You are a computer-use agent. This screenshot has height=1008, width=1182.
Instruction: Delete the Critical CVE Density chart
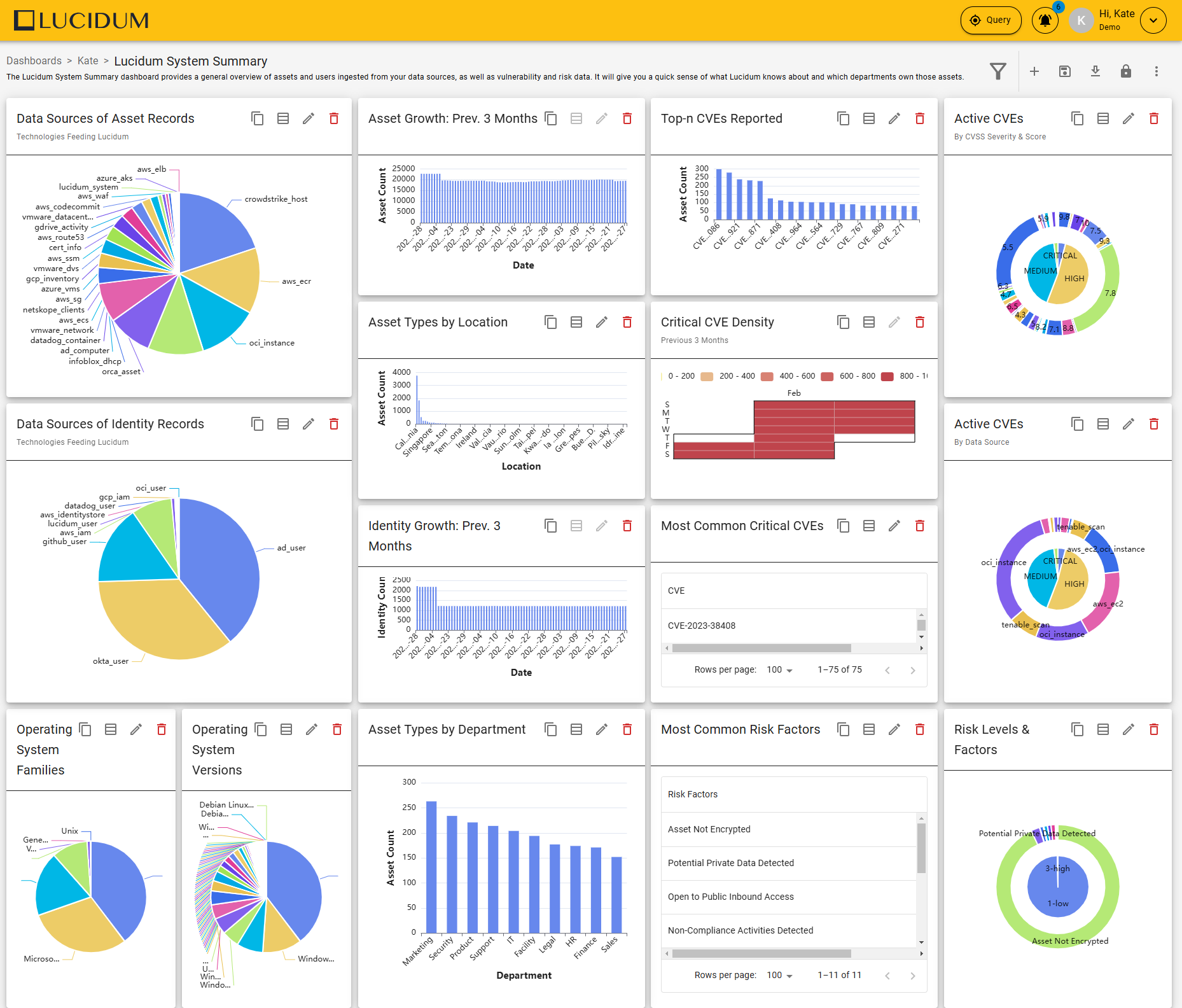(x=920, y=322)
